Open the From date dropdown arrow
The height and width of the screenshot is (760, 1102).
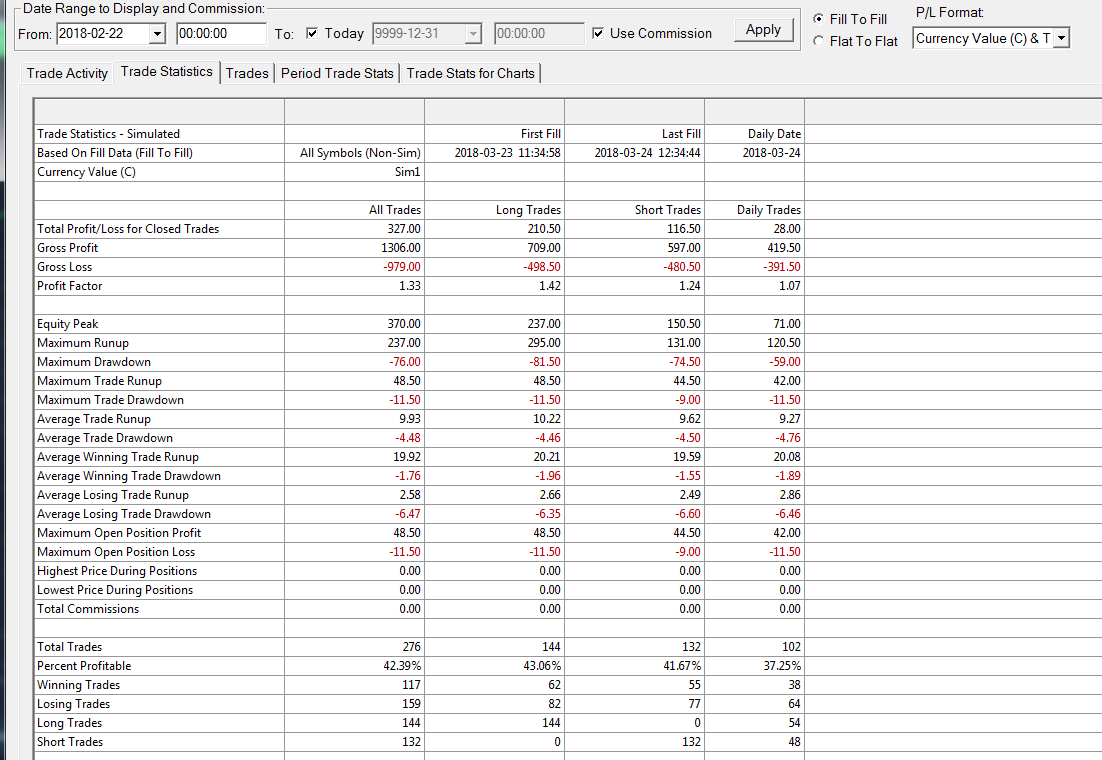click(x=157, y=34)
